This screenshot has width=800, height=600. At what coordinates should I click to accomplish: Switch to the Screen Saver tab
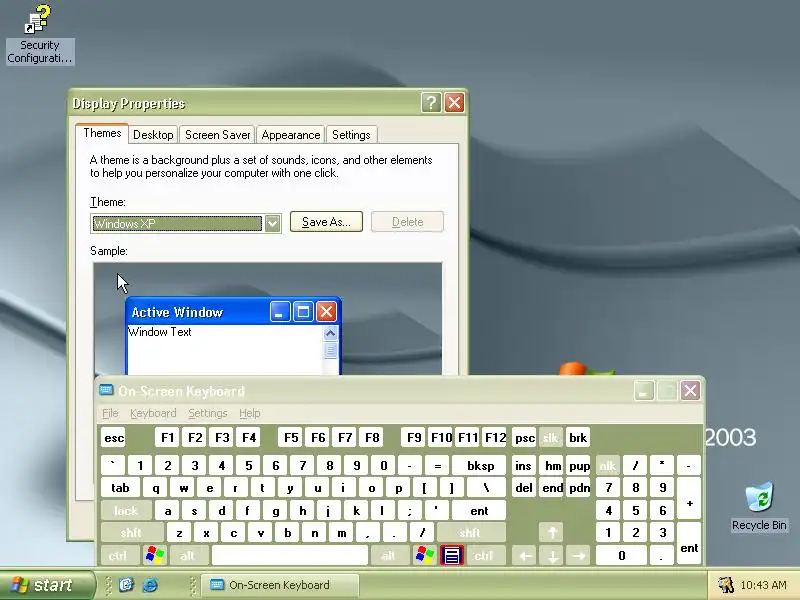tap(217, 135)
